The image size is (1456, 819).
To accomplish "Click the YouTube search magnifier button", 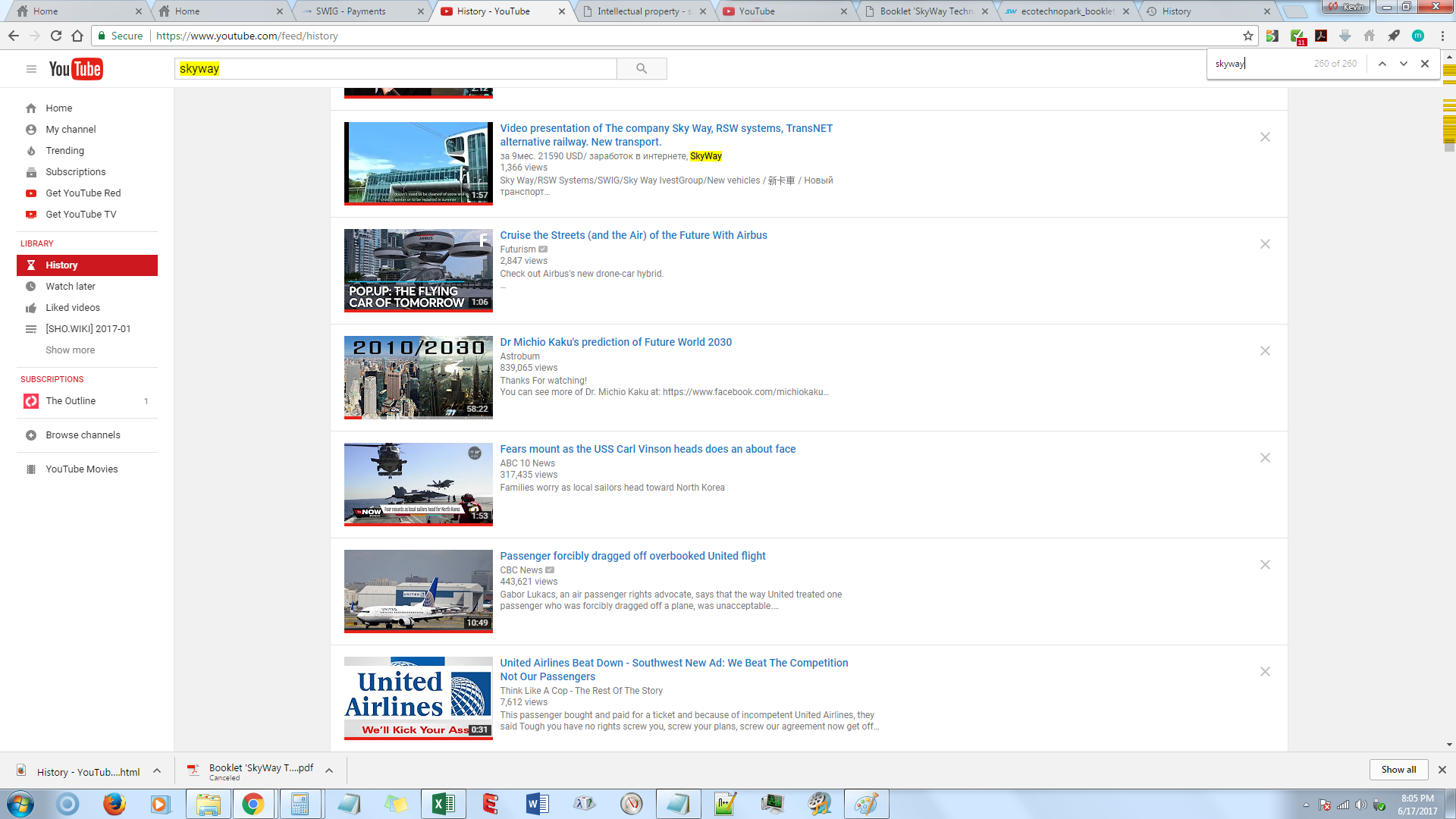I will pos(642,69).
